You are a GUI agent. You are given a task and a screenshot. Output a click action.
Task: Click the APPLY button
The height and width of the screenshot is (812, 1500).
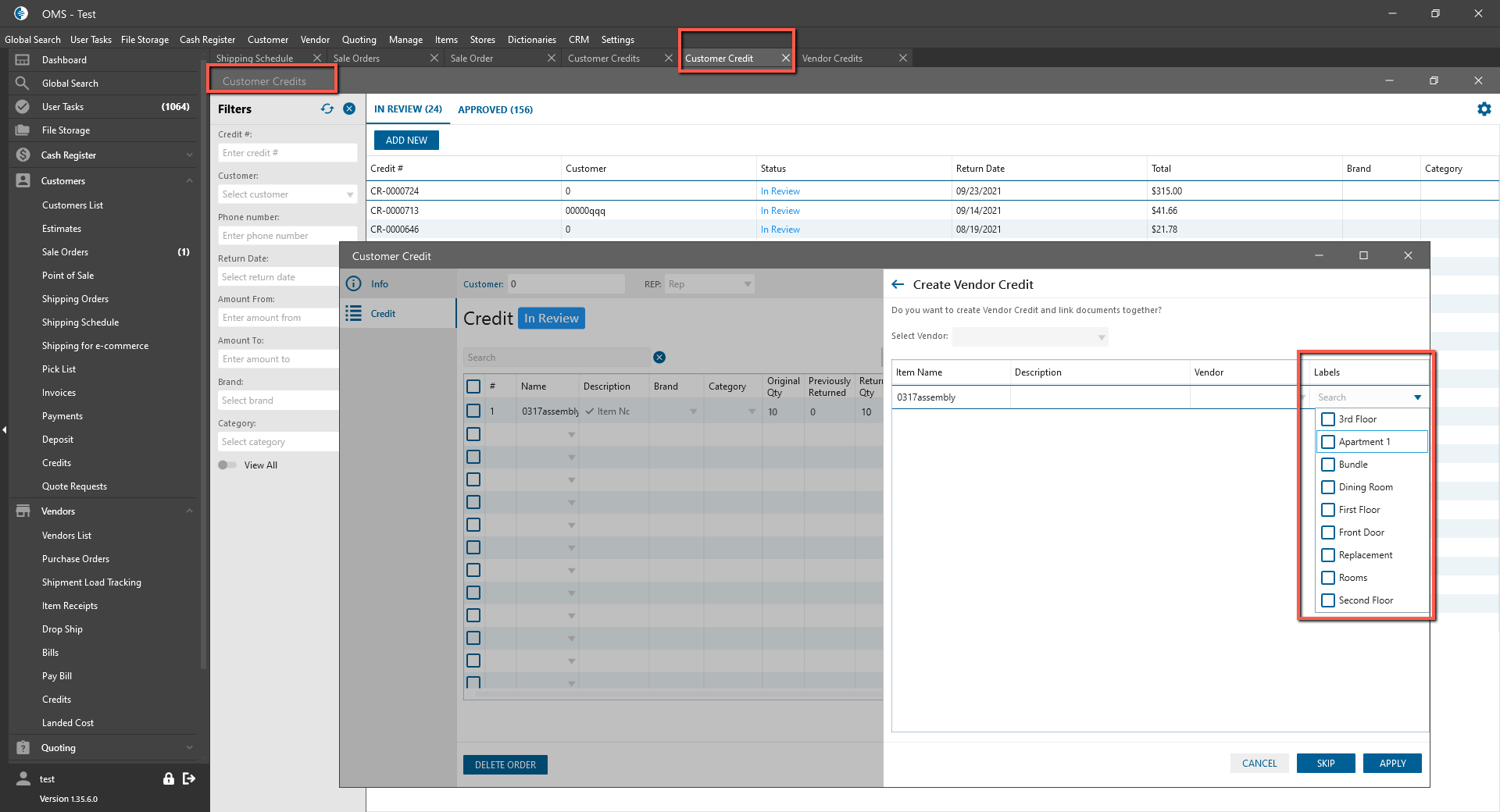click(1391, 763)
